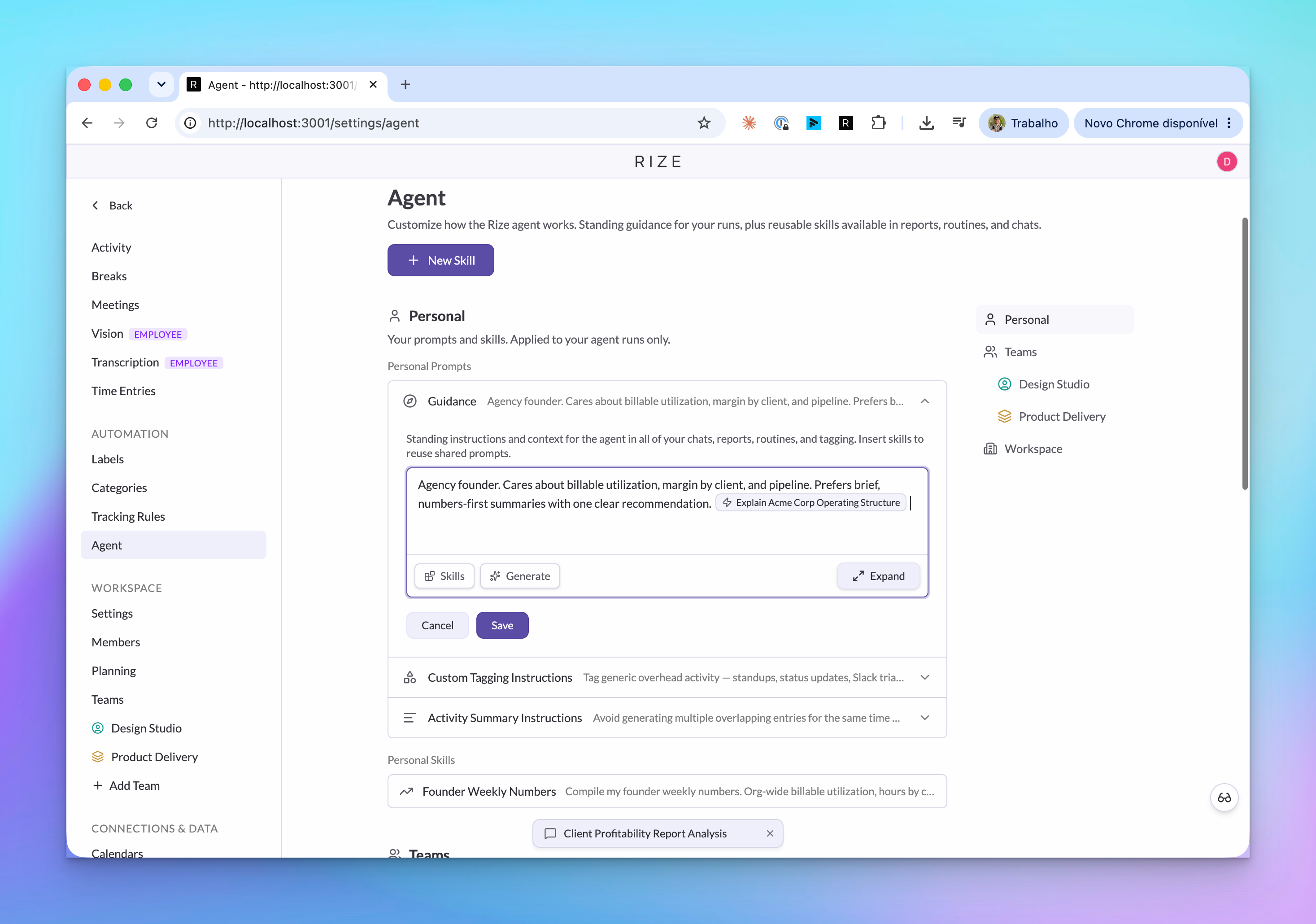The width and height of the screenshot is (1316, 924).
Task: Cancel guidance edits
Action: 437,625
